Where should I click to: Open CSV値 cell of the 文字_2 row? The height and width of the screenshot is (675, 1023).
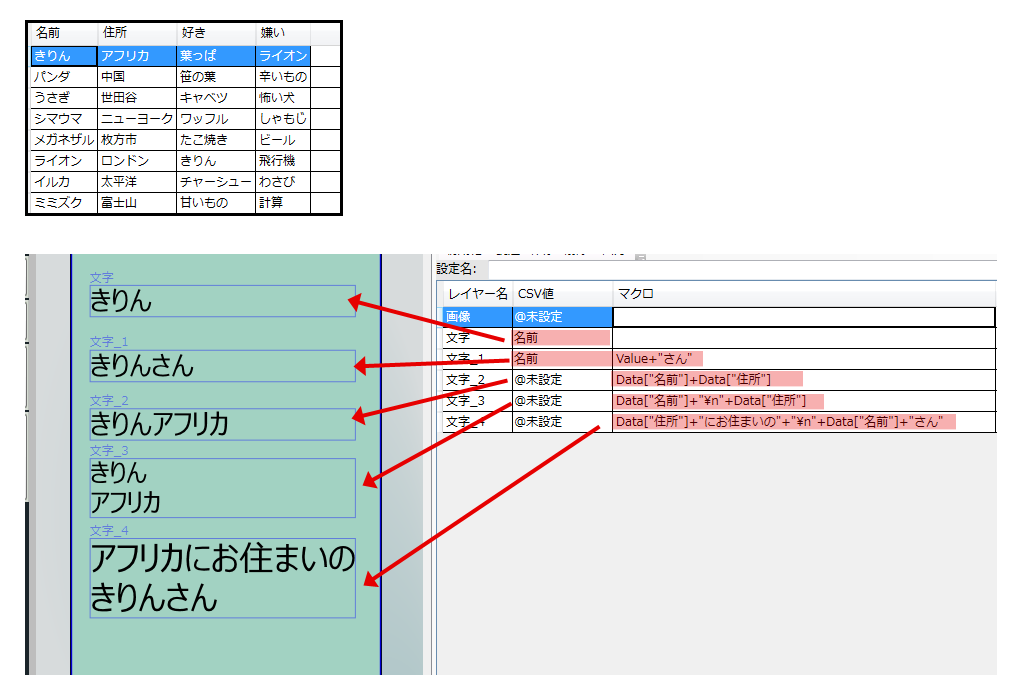tap(561, 380)
